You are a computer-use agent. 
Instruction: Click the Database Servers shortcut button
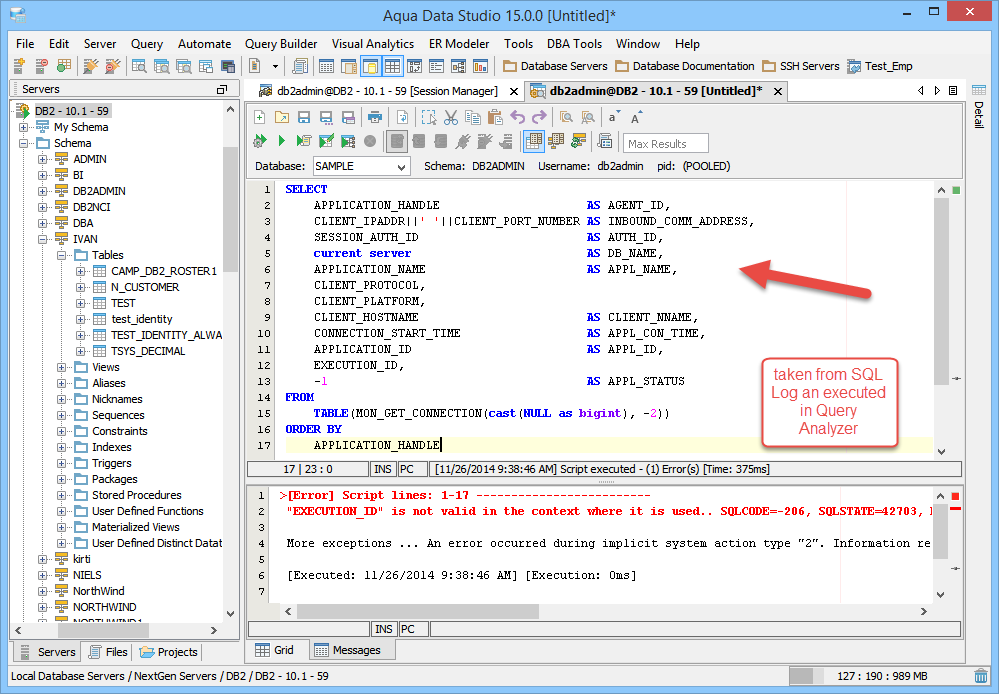point(555,66)
